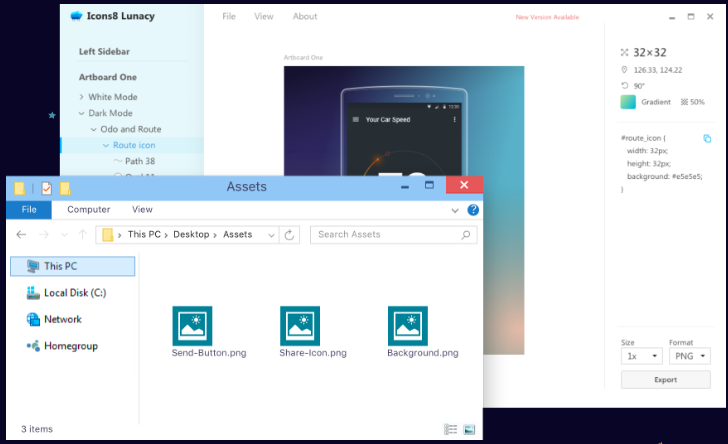This screenshot has height=444, width=728.
Task: Click the Export button
Action: [x=666, y=379]
